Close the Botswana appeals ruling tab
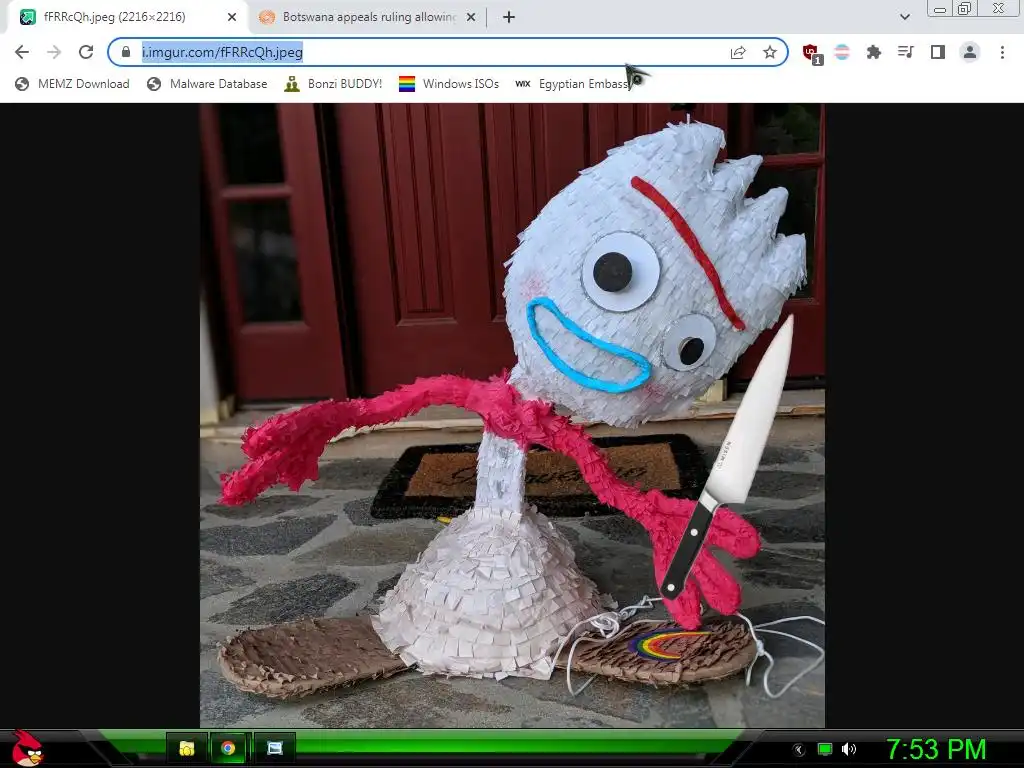Screen dimensions: 1024x768 (x=471, y=17)
